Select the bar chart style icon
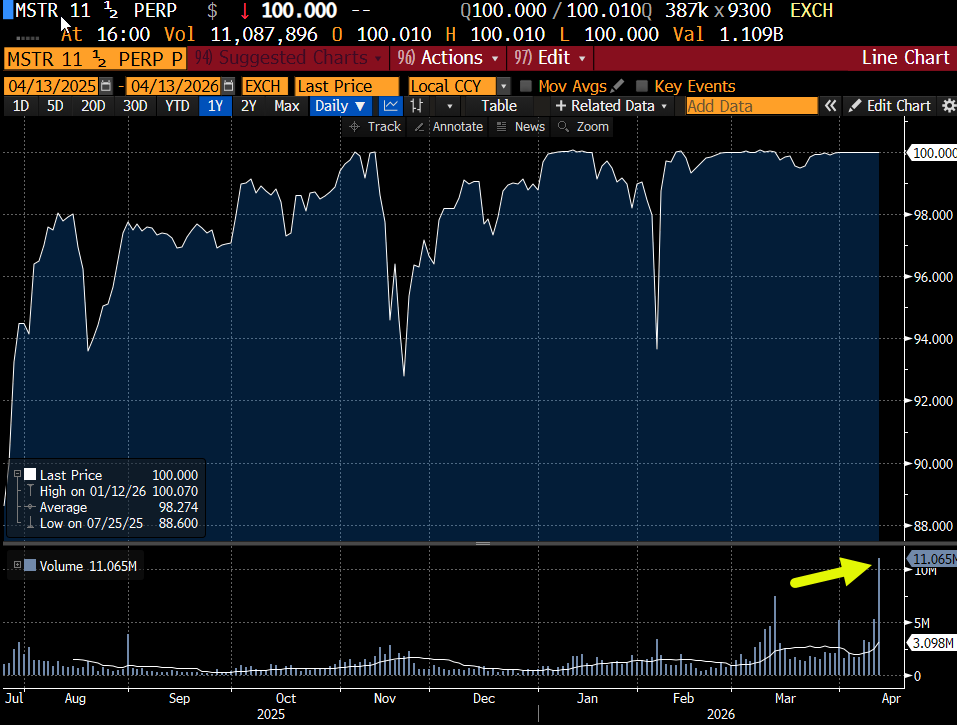The width and height of the screenshot is (957, 725). pyautogui.click(x=417, y=106)
